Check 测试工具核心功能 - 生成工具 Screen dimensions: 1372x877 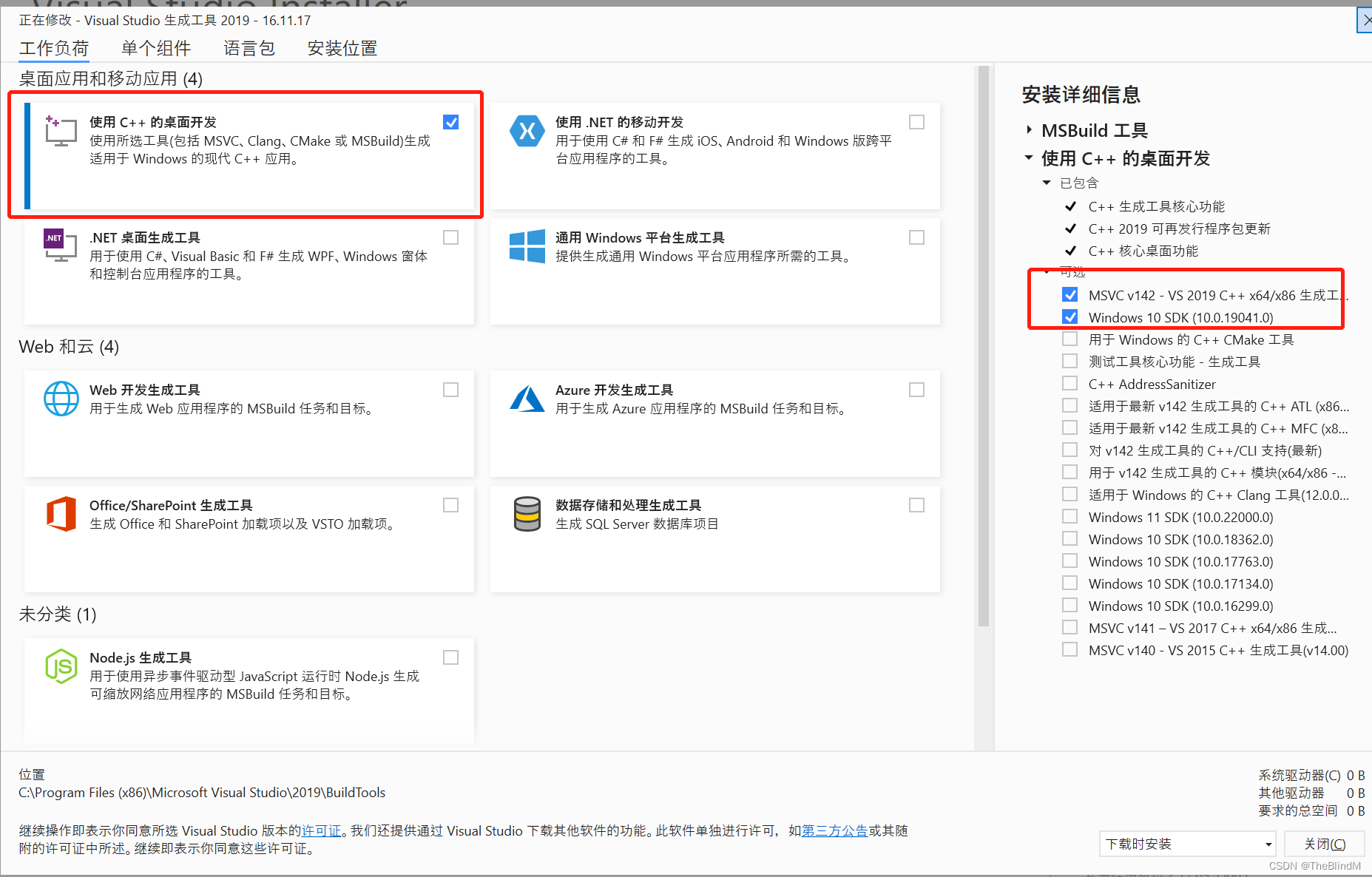point(1069,361)
